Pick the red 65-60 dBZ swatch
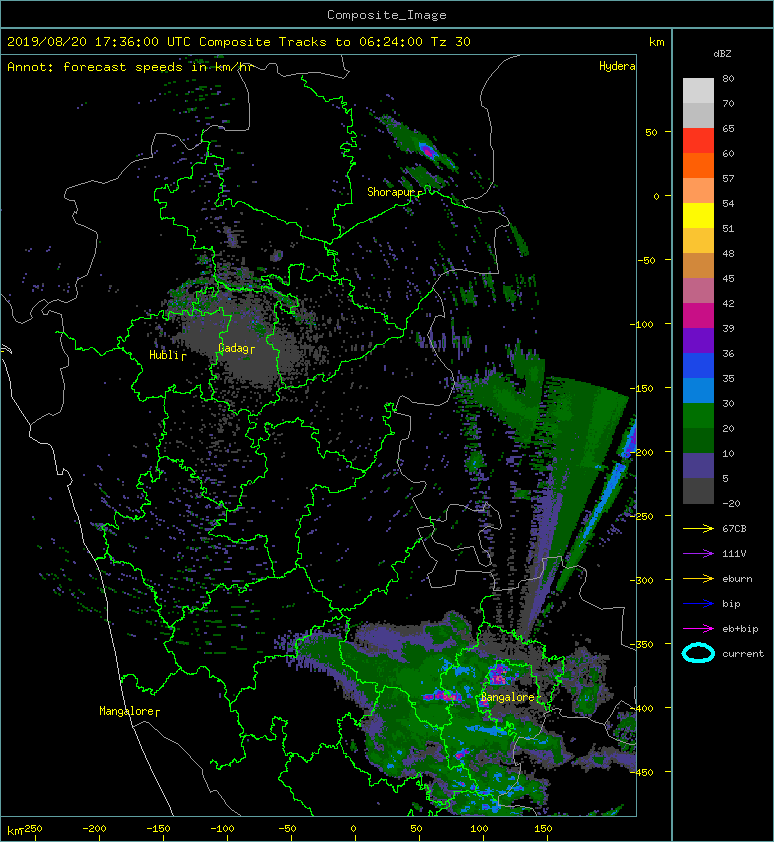 pos(698,141)
